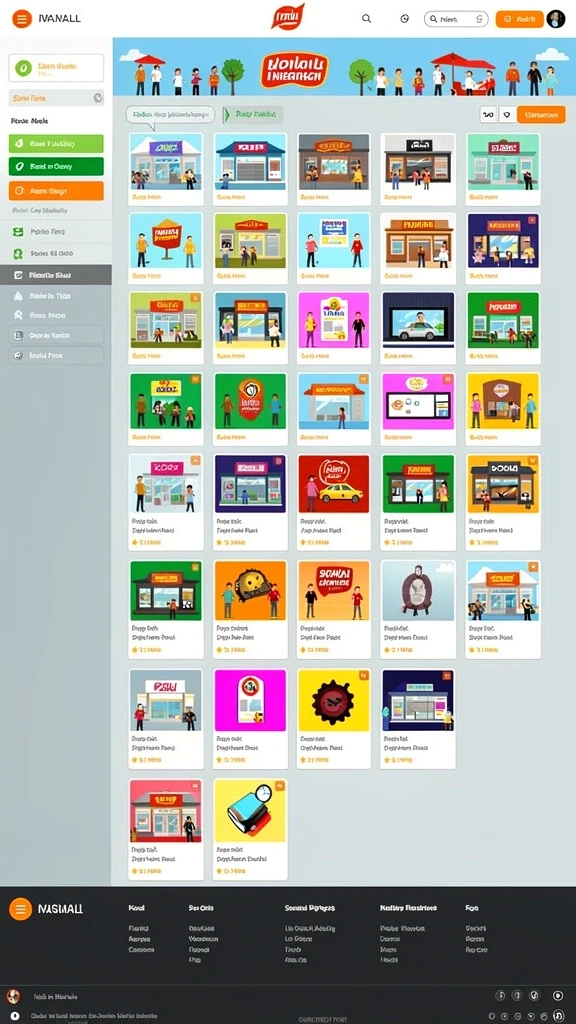Click the star rating under the books card
Viewport: 576px width, 1024px height.
231,871
